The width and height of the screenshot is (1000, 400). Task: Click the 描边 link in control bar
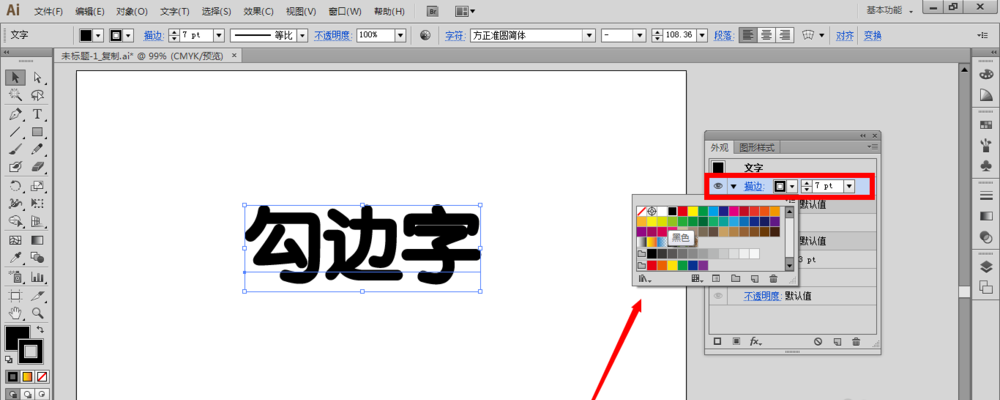click(153, 36)
